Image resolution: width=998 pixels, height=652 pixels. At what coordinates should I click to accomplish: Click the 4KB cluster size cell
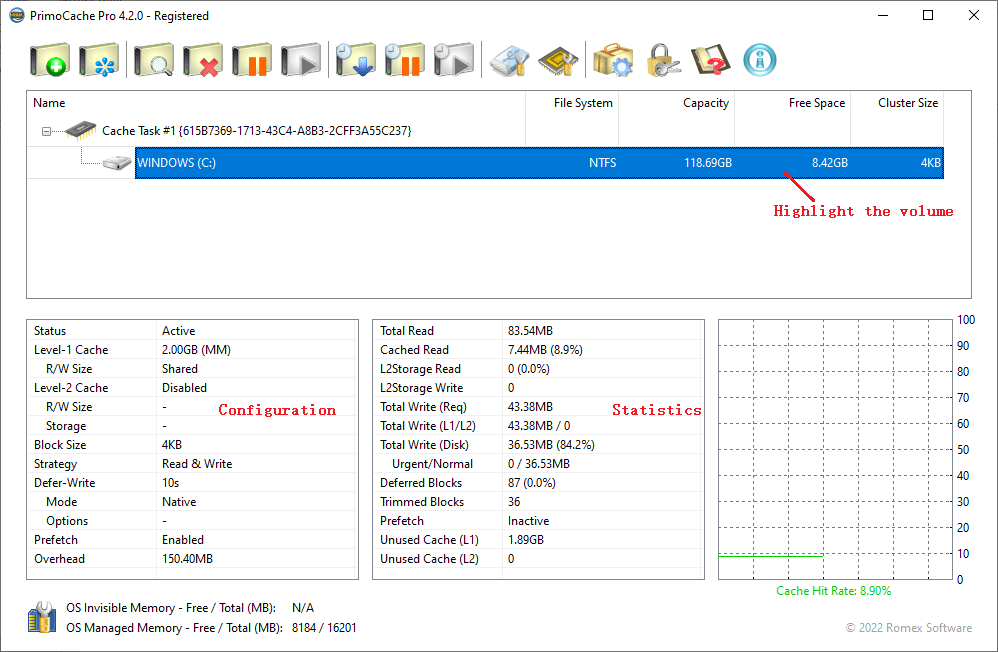point(931,163)
